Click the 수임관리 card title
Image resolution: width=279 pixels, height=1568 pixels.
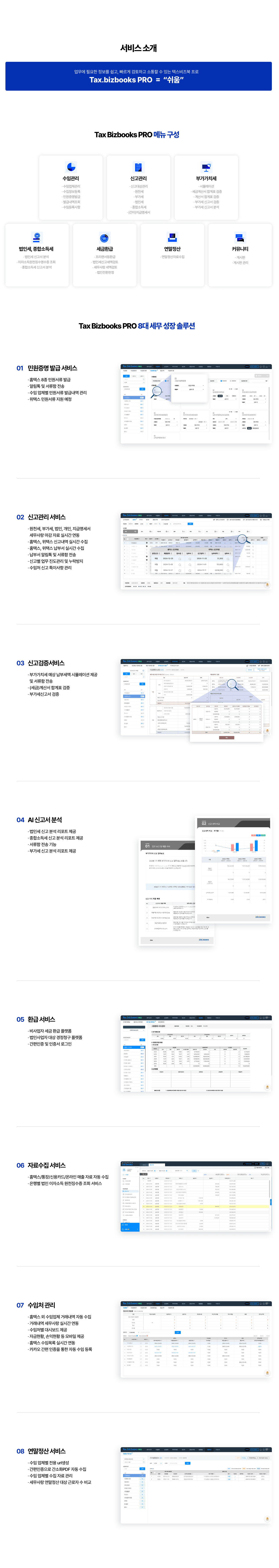pyautogui.click(x=71, y=178)
